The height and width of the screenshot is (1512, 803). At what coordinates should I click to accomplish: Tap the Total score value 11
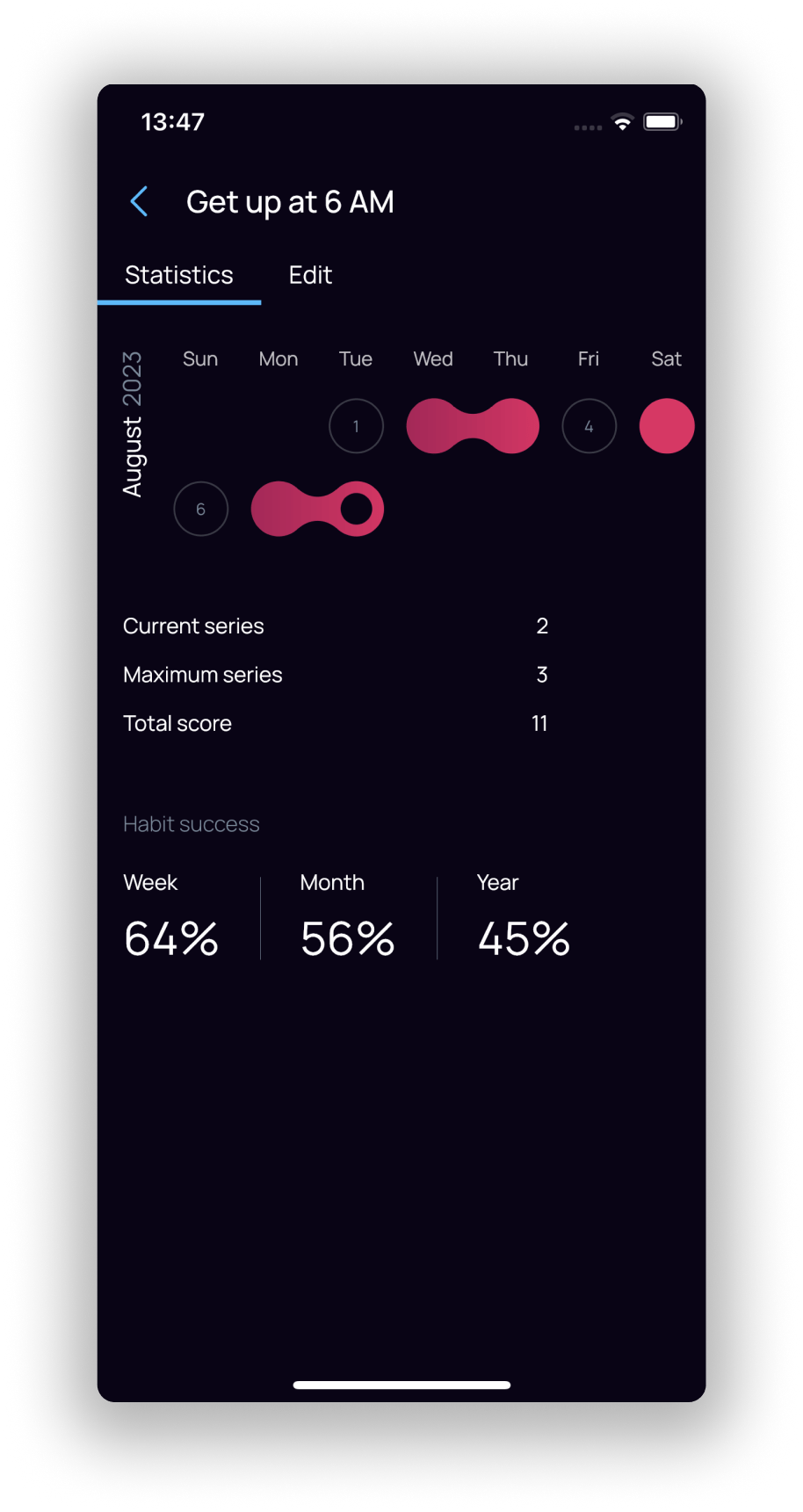pyautogui.click(x=539, y=723)
